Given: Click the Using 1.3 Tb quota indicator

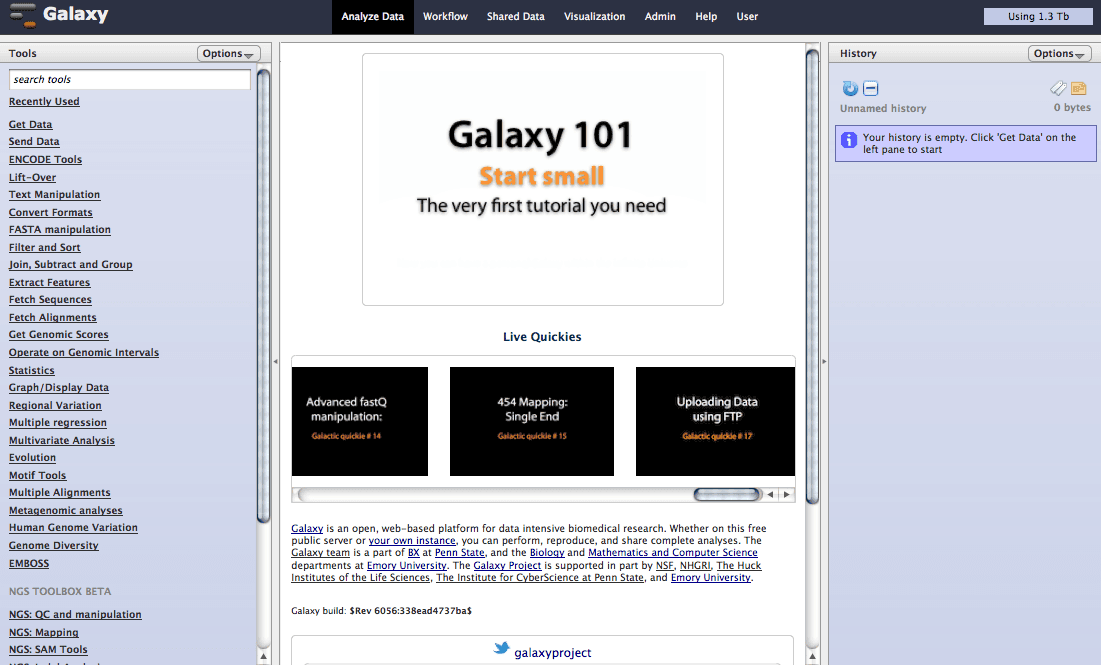Looking at the screenshot, I should click(1039, 16).
